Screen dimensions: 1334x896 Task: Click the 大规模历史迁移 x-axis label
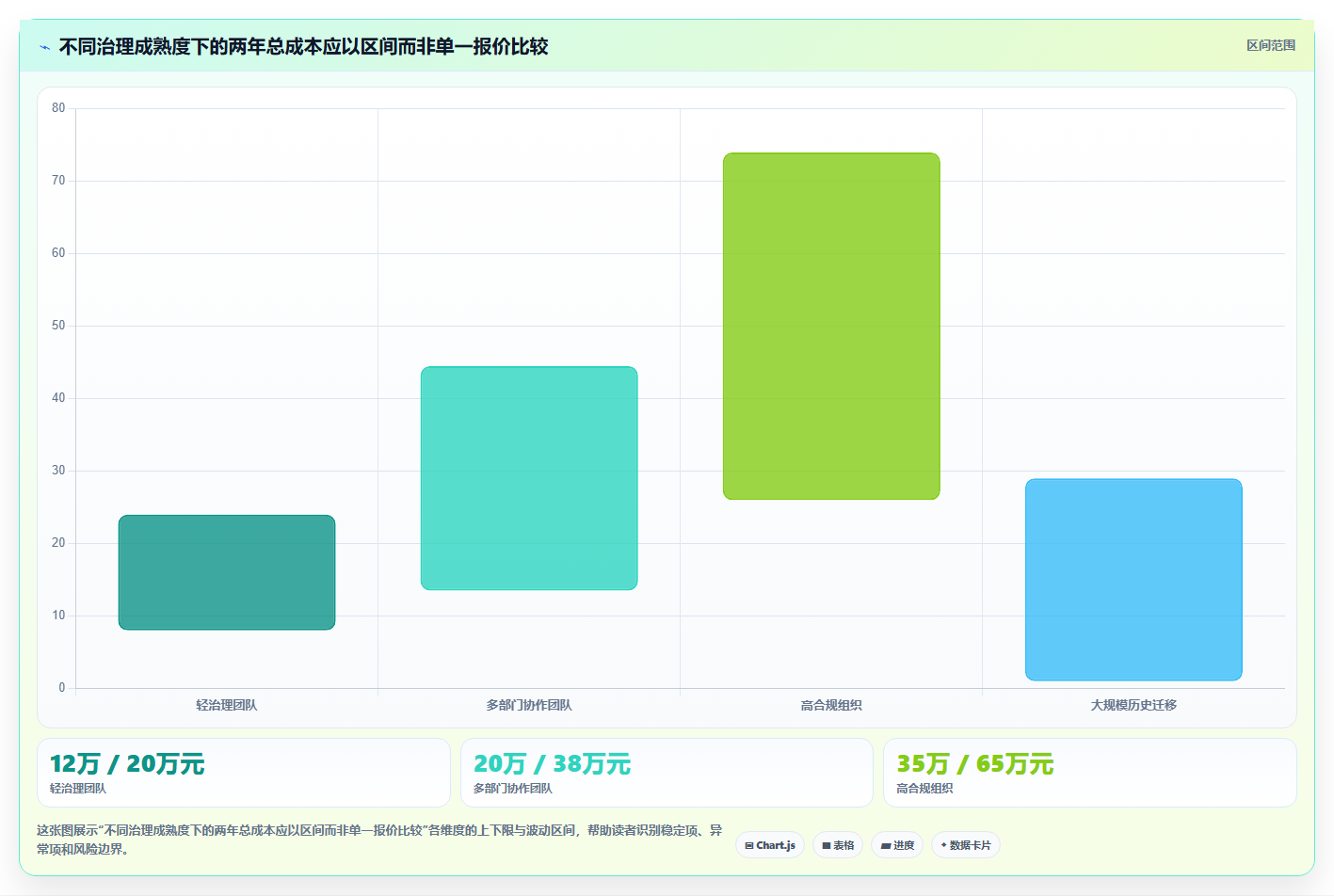click(1133, 705)
